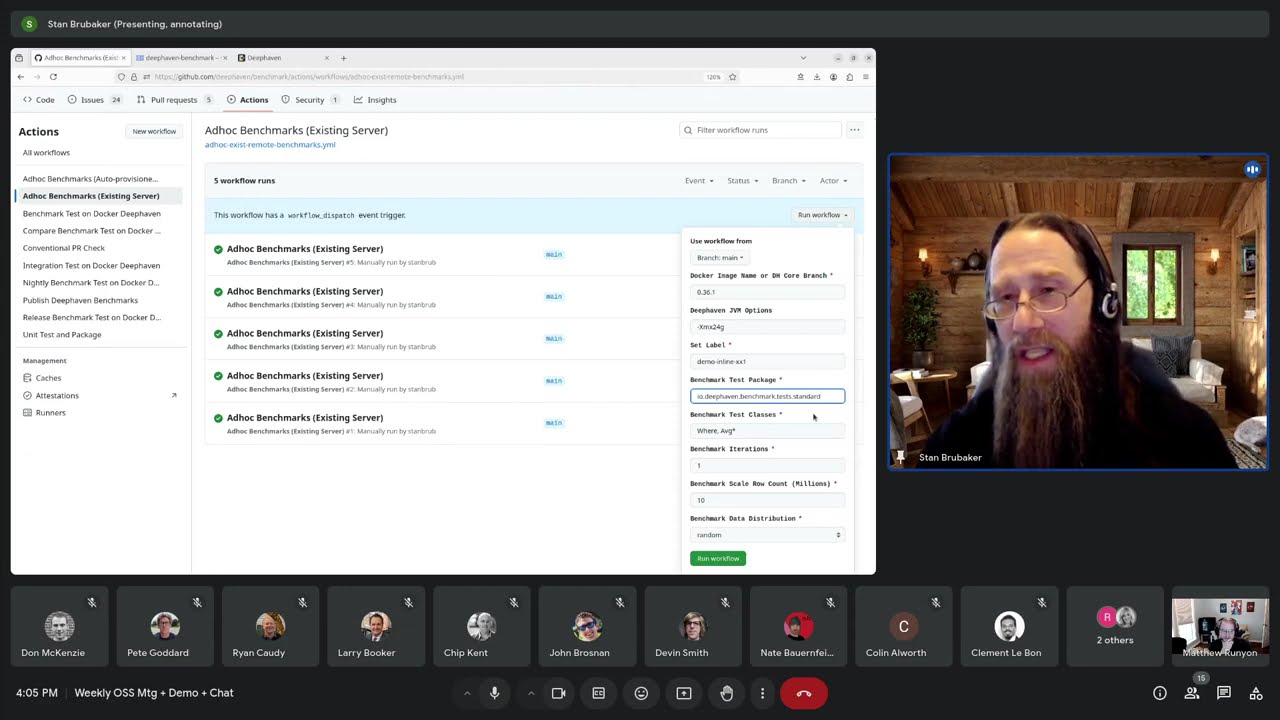Switch to the Deephaven browser tab
Viewport: 1280px width, 720px height.
pos(283,58)
